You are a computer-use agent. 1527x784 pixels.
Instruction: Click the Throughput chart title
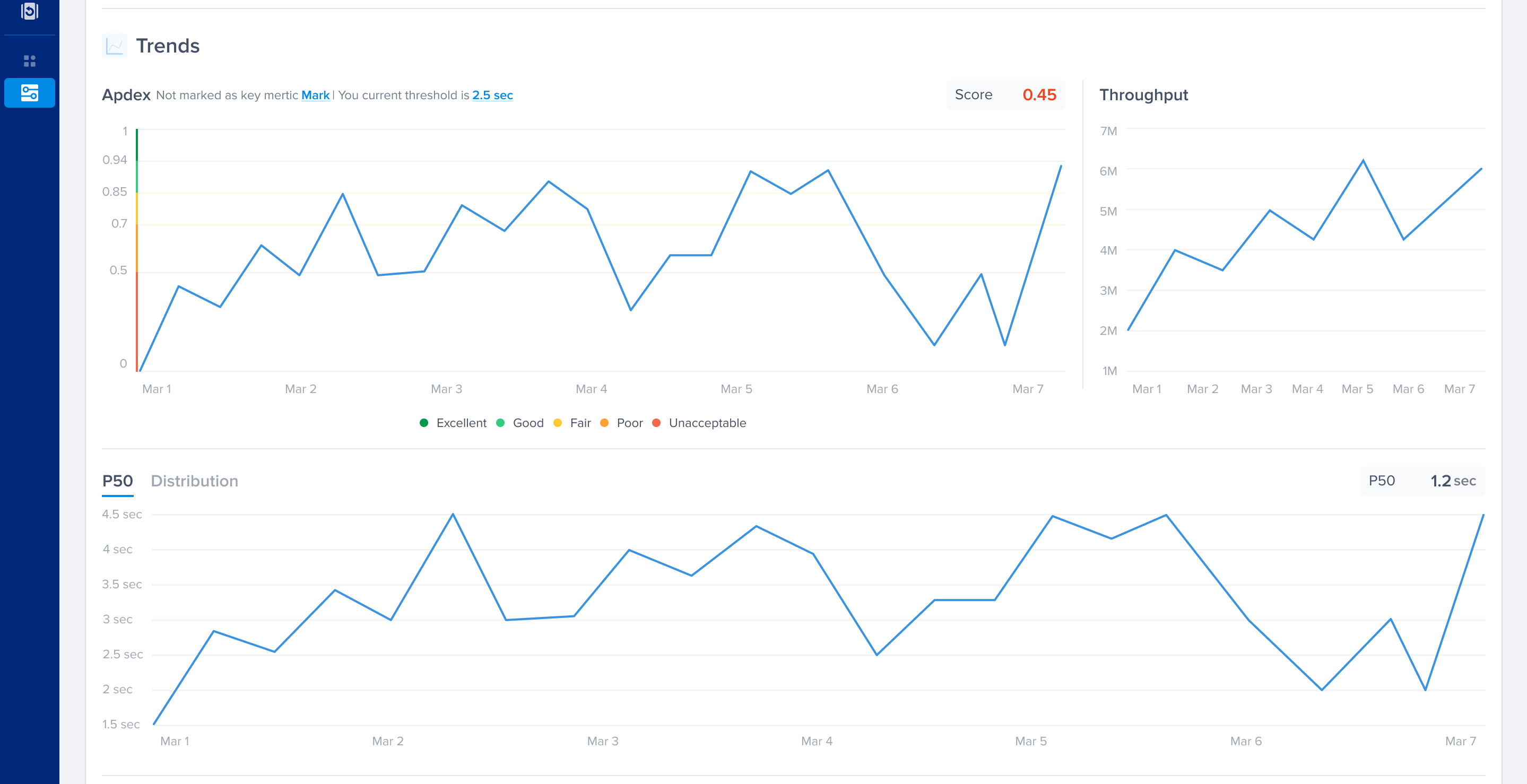click(1143, 95)
